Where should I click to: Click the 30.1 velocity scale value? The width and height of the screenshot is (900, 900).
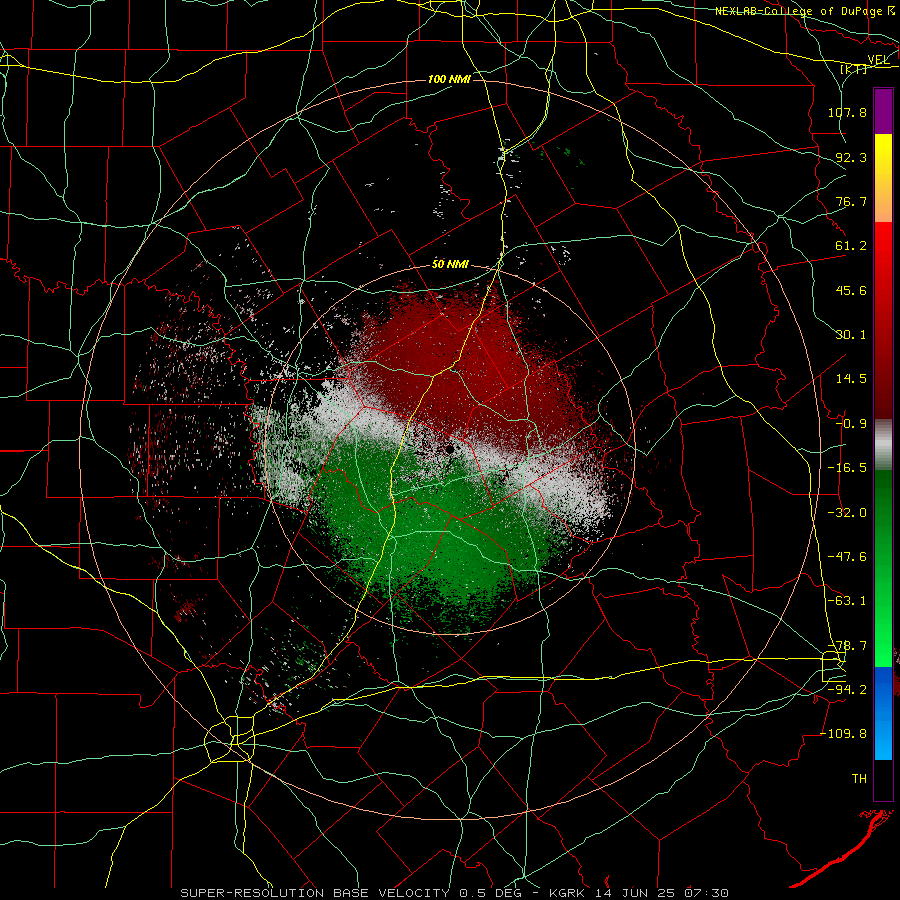(x=851, y=335)
